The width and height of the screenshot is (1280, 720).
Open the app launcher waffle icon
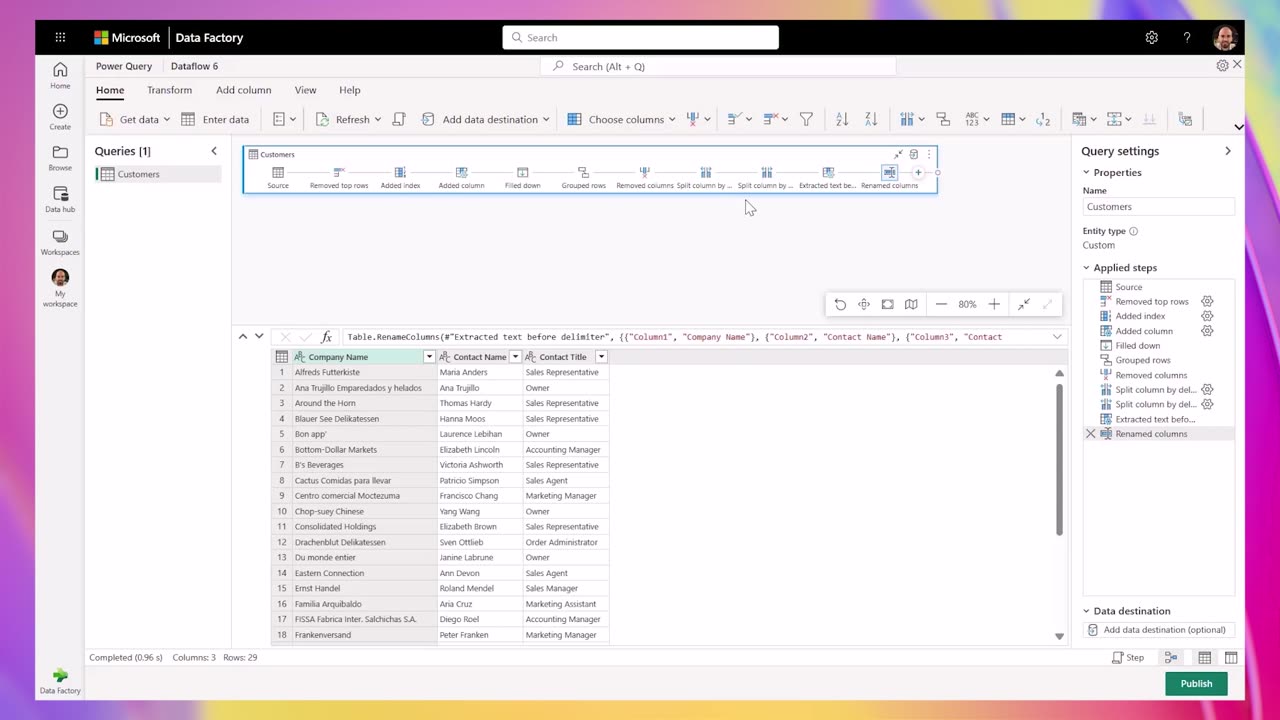(60, 37)
